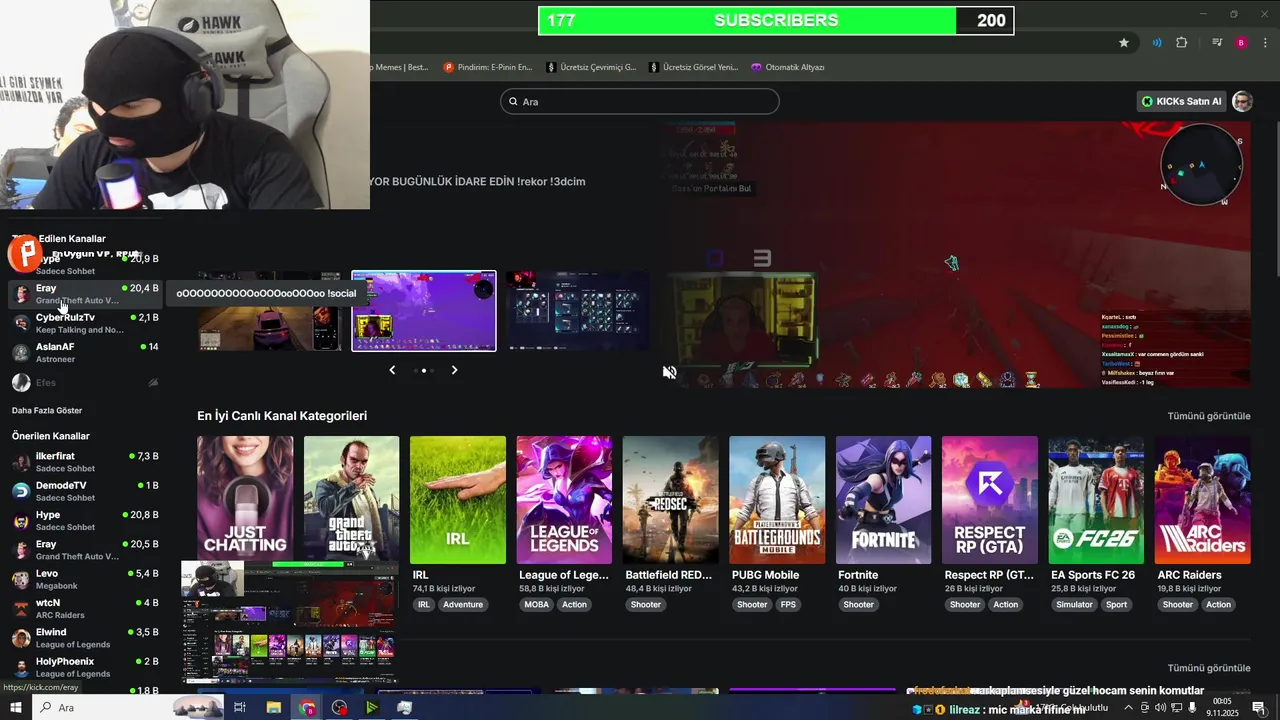Open recommended channel HolyPhoenix
This screenshot has width=1280, height=720.
click(85, 667)
